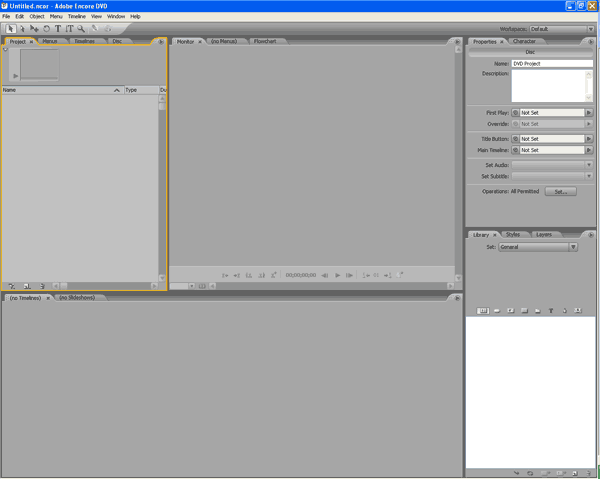Toggle Library layer sets filter icon
600x479 pixels.
click(538, 311)
